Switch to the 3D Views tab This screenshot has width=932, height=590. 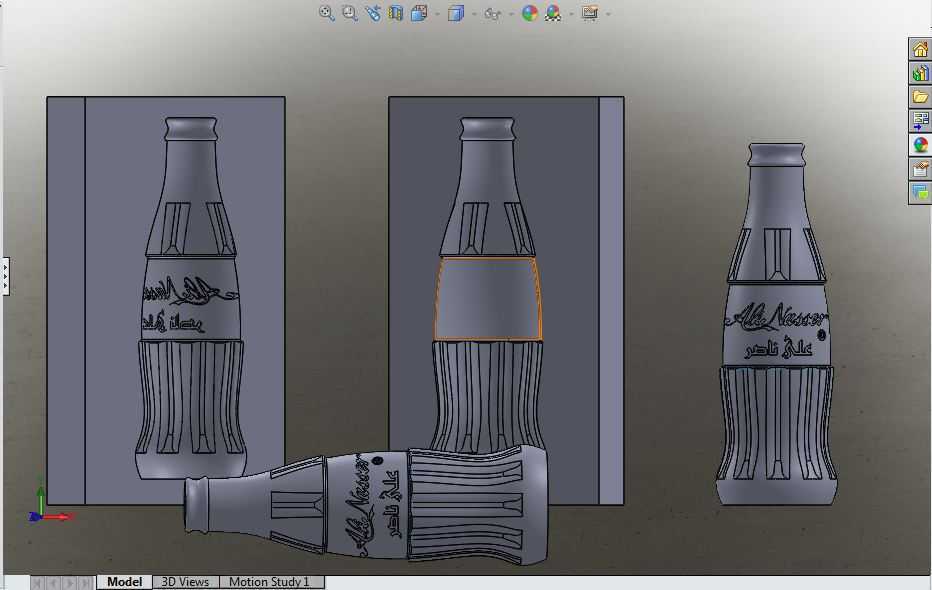(x=185, y=582)
